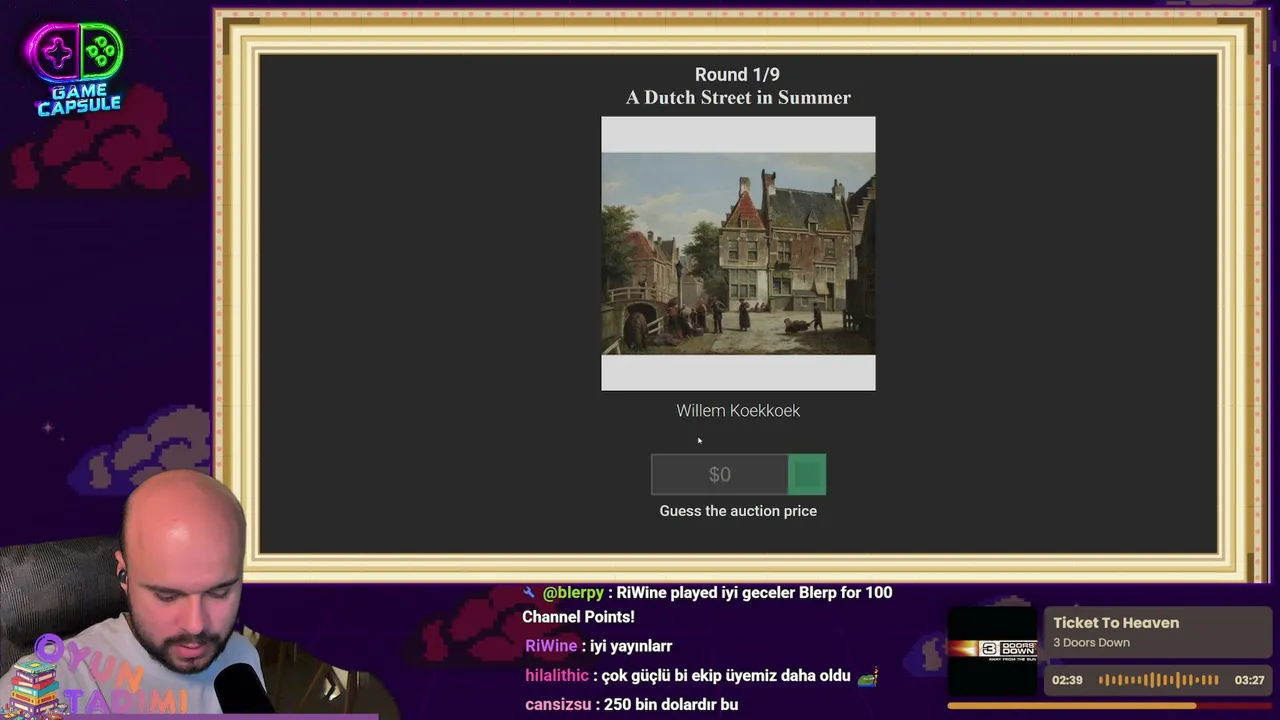The height and width of the screenshot is (720, 1280).
Task: Click the Game Capsule controller logo
Action: (77, 67)
